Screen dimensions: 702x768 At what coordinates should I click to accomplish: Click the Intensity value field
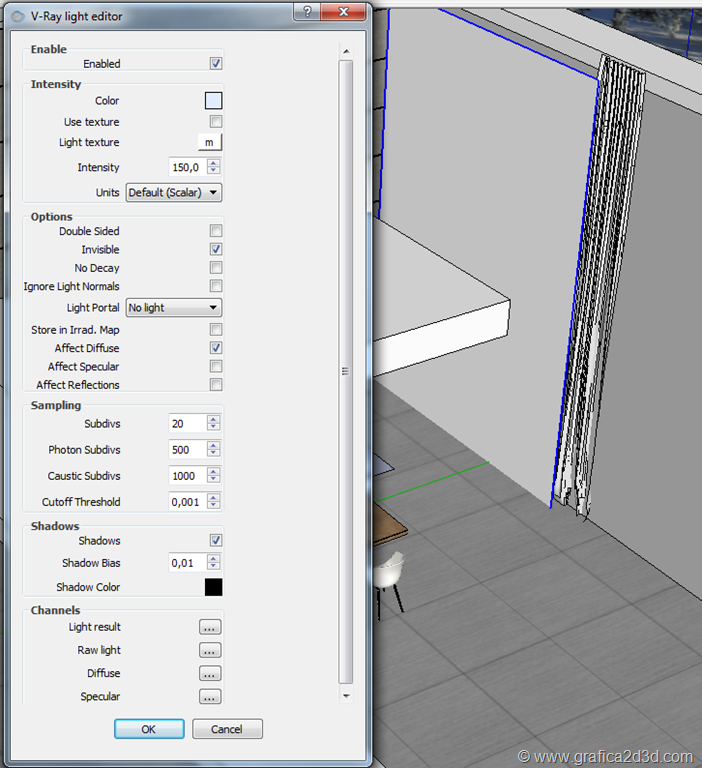click(187, 167)
